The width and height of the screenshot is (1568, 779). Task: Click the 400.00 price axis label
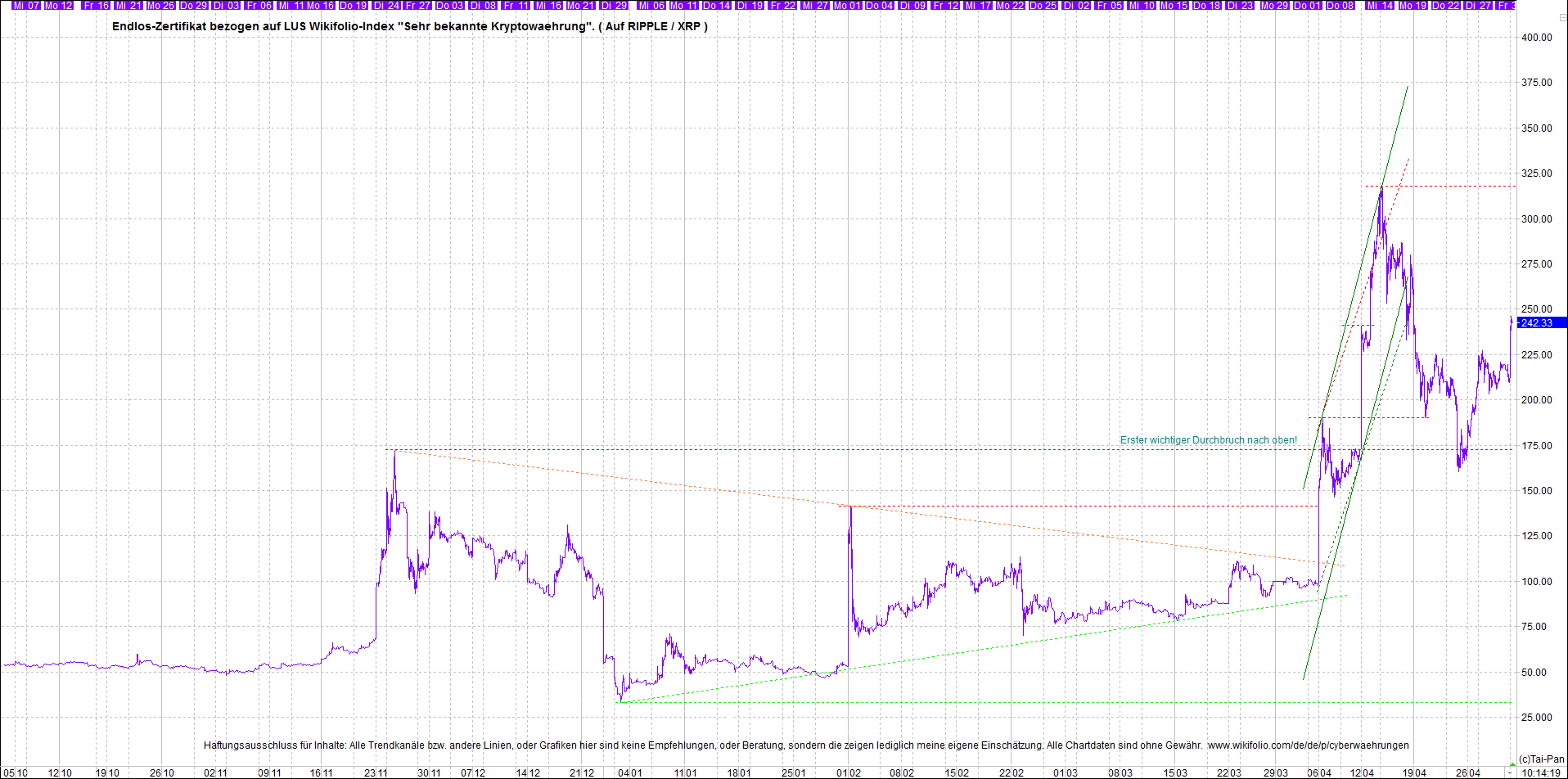coord(1536,38)
